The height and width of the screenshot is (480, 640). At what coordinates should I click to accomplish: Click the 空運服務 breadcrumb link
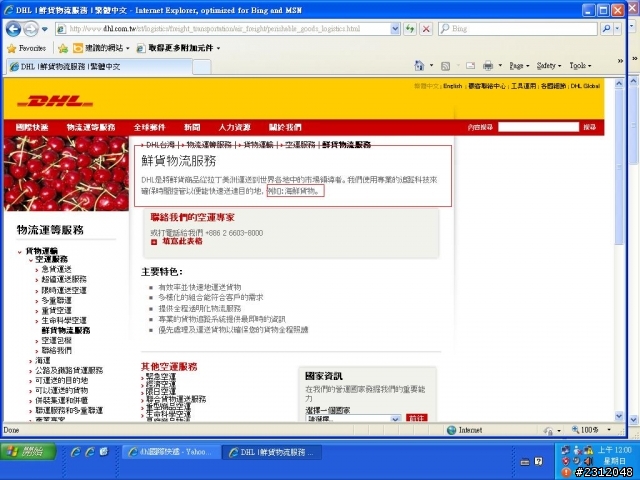300,144
